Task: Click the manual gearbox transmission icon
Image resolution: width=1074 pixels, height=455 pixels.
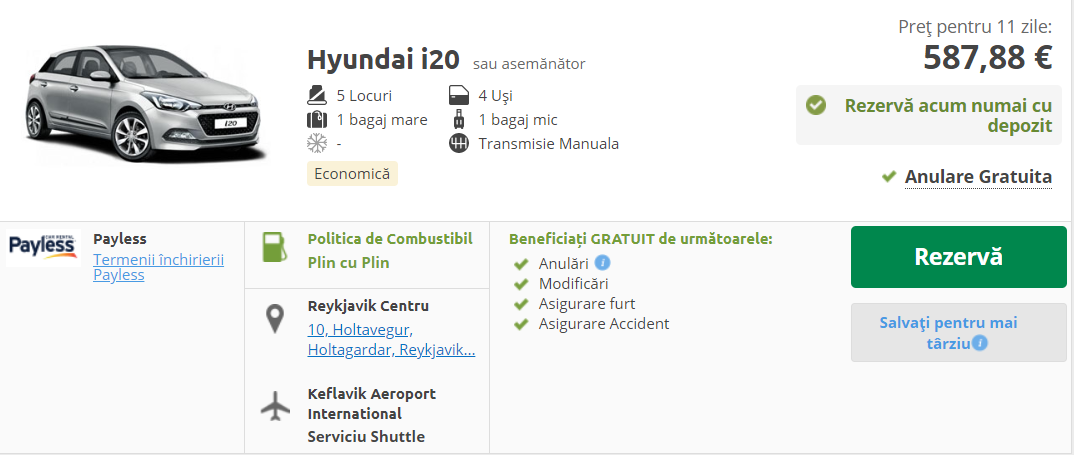Action: point(458,144)
